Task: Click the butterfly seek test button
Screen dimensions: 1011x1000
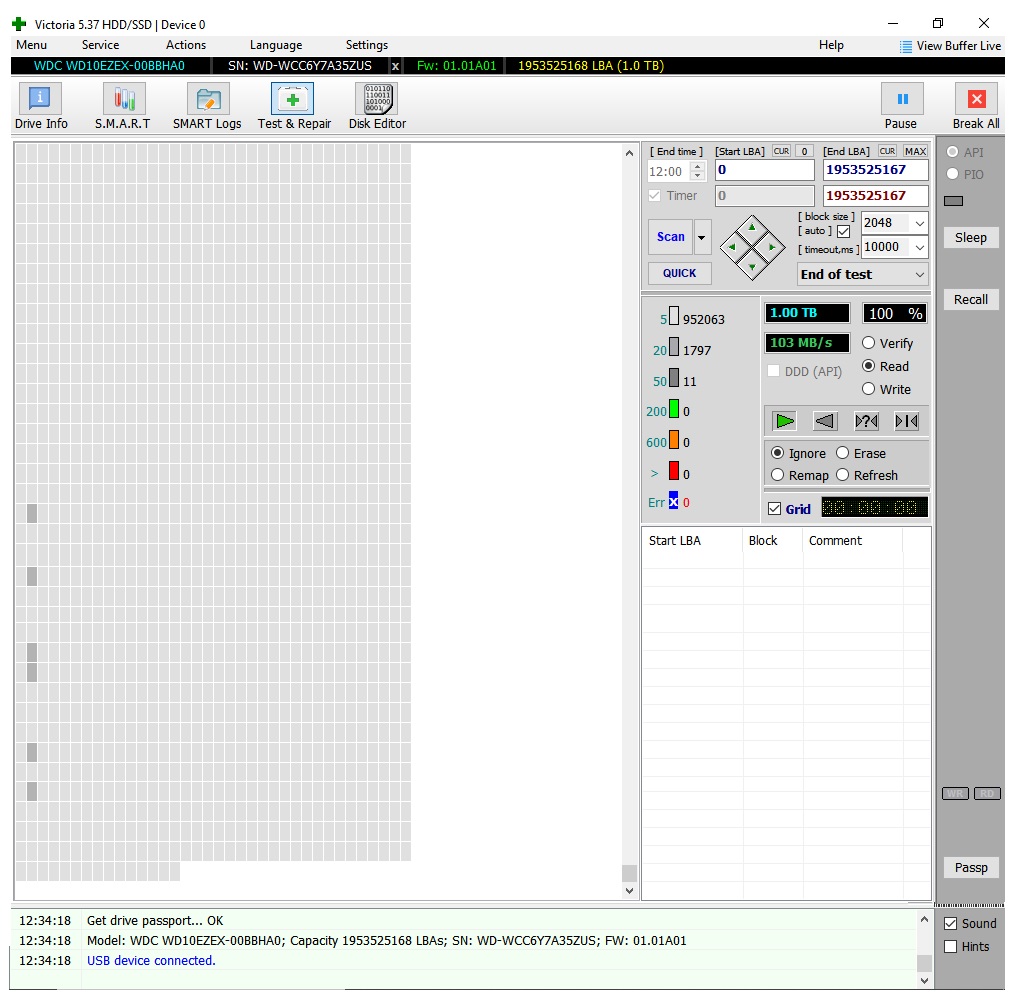Action: (907, 422)
